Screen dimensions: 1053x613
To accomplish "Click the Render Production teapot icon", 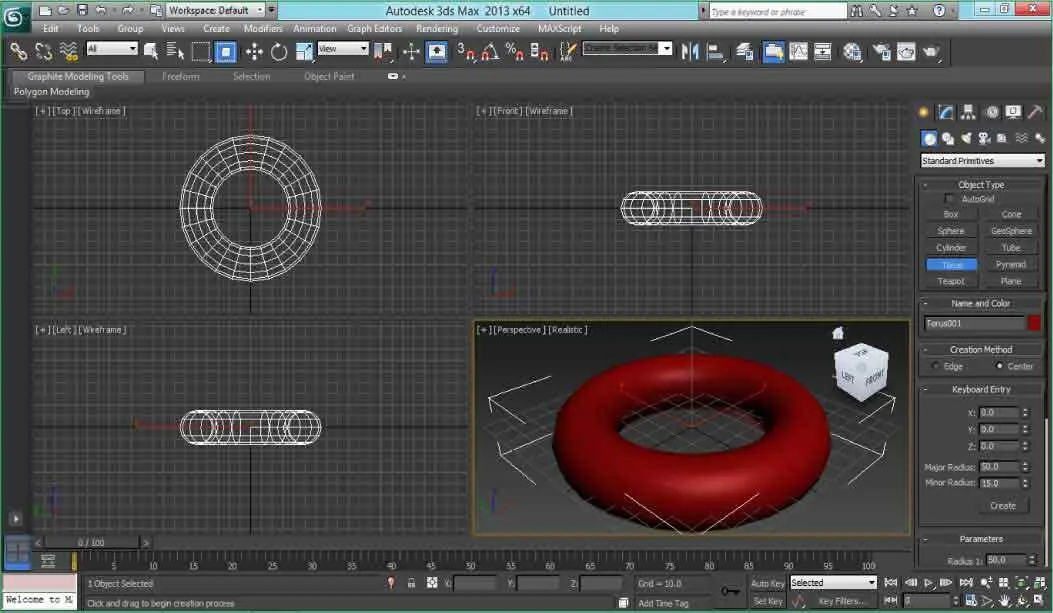I will point(931,51).
